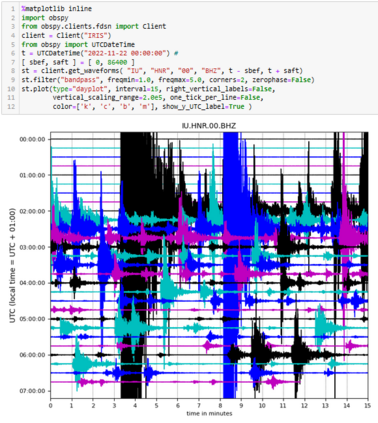Click the 'zerophase=False' parameter
This screenshot has height=423, width=378.
[281, 80]
